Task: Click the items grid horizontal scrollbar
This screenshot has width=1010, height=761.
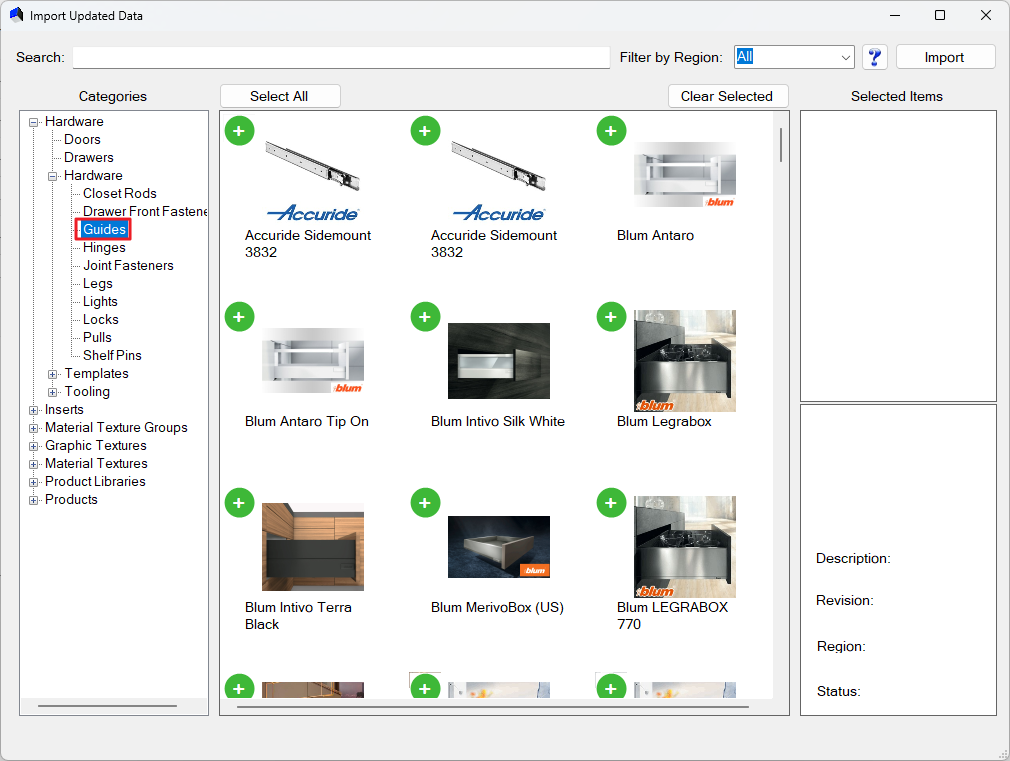Action: (493, 707)
